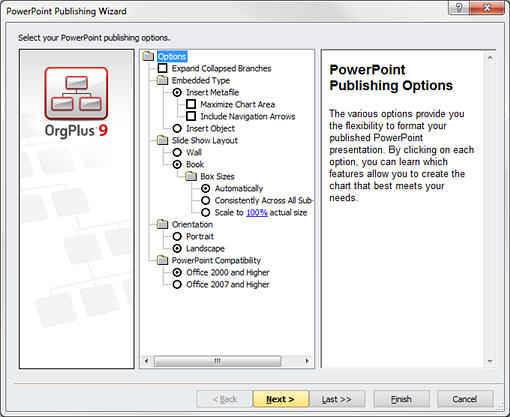
Task: Click the disabled Back button
Action: tap(225, 399)
